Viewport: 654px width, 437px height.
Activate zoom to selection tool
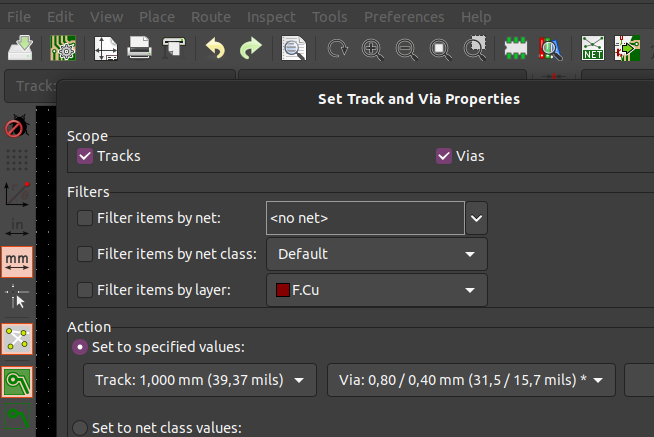pos(475,48)
